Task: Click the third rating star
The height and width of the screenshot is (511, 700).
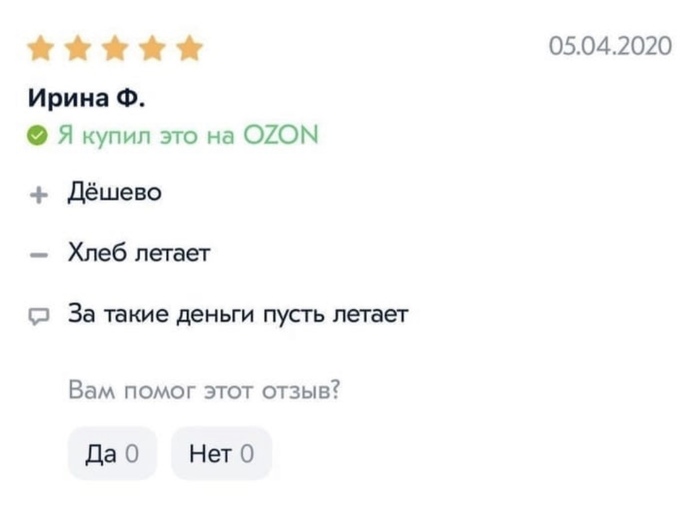Action: (114, 49)
